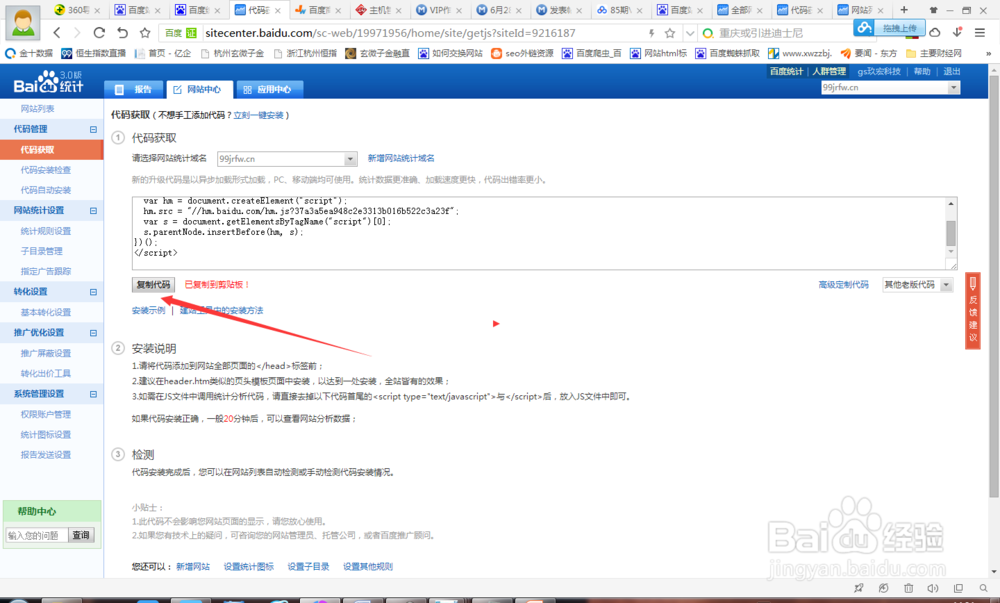1000x603 pixels.
Task: Click the 拖拽上传 cloud upload badge
Action: (x=888, y=28)
